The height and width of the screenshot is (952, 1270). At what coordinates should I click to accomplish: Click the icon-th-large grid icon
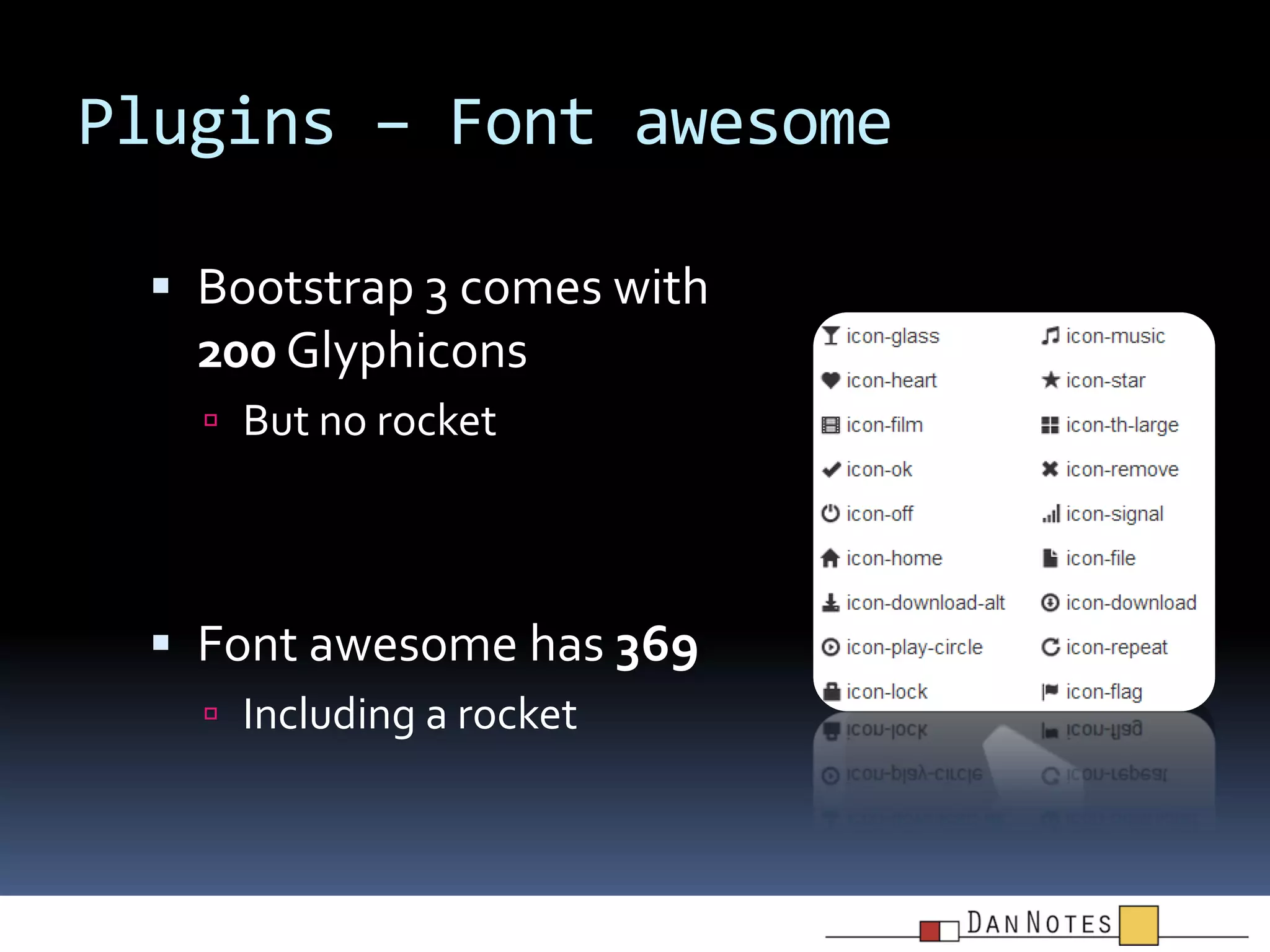coord(1050,425)
